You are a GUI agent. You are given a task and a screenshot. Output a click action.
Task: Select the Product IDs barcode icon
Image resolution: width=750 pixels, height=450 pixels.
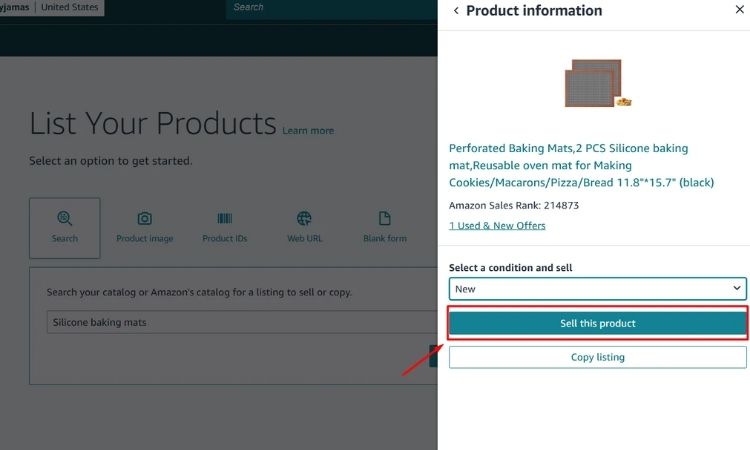click(224, 219)
